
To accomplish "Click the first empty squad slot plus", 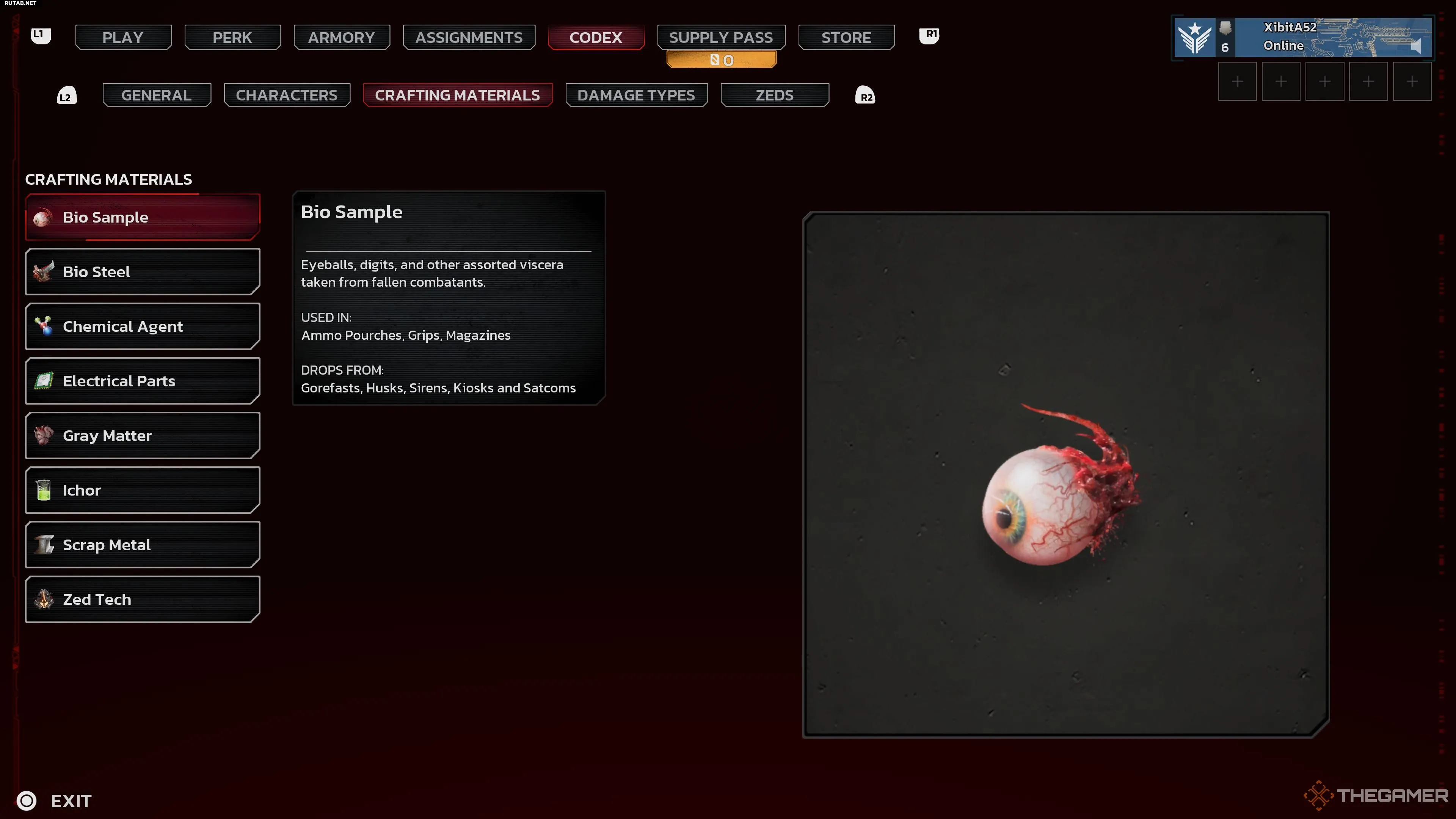I will tap(1237, 82).
